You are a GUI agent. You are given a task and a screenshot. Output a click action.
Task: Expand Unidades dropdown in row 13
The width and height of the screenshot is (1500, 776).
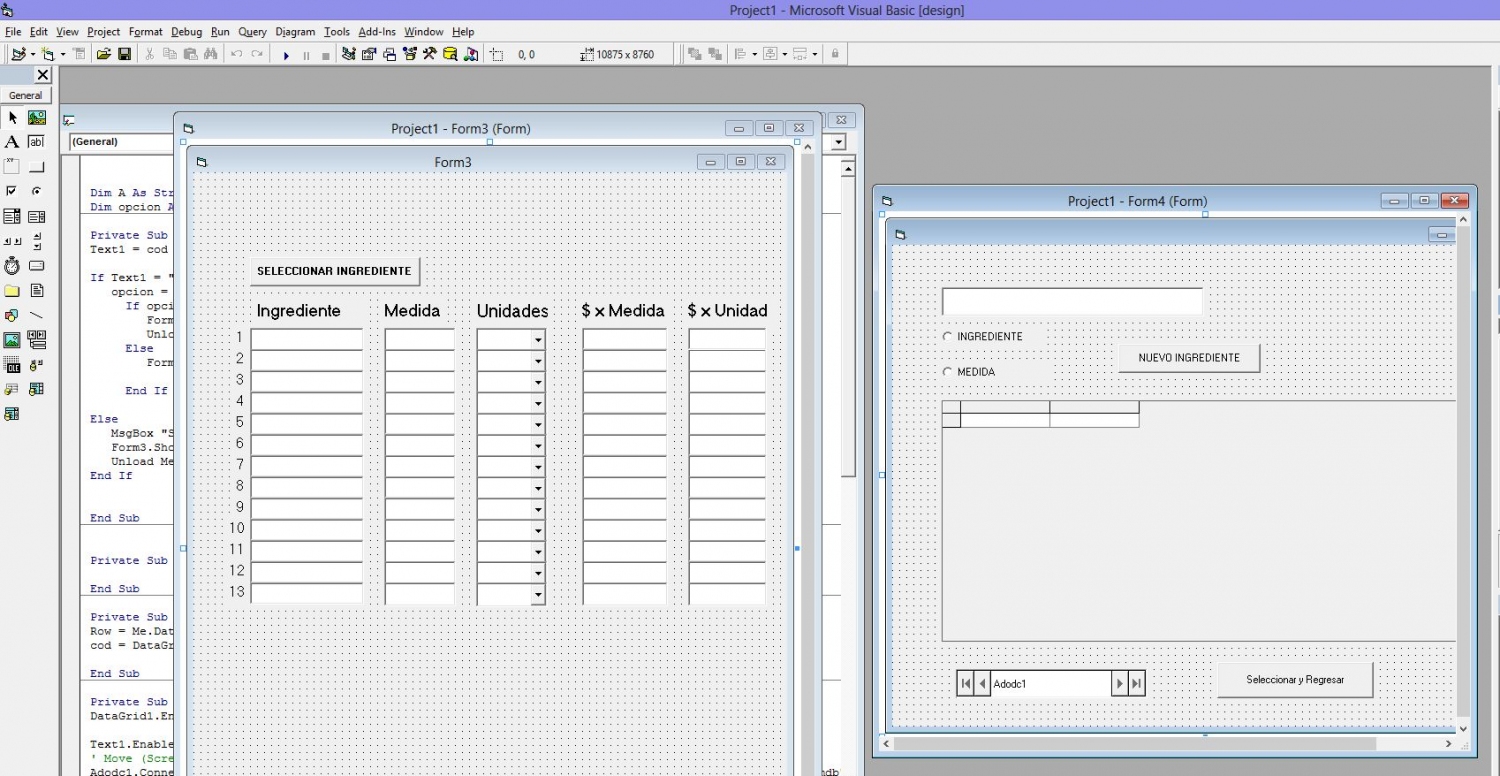[x=538, y=595]
